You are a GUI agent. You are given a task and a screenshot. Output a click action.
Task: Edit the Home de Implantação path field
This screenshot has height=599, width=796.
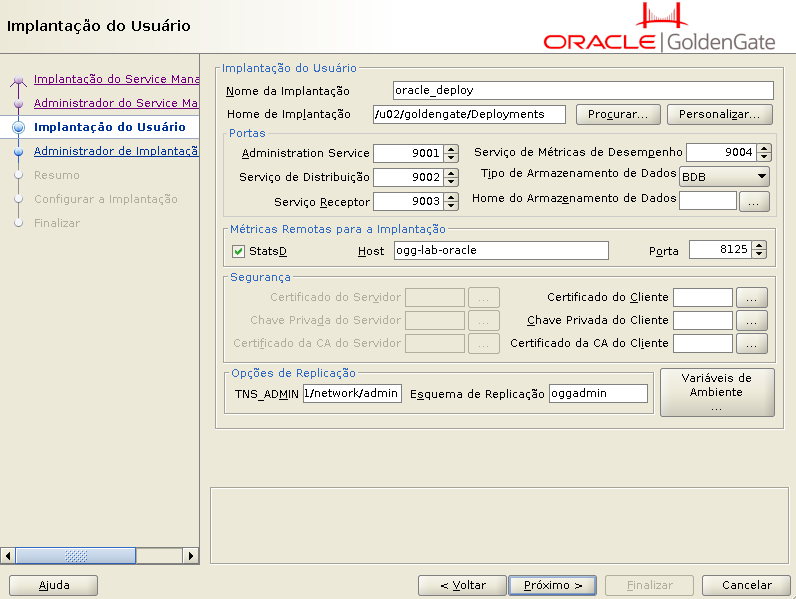469,114
